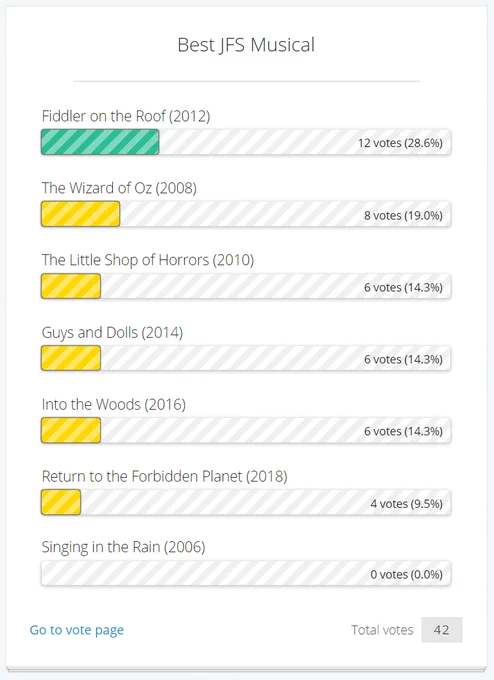Select the Little Shop of Horrors yellow bar
This screenshot has width=494, height=680.
point(71,286)
